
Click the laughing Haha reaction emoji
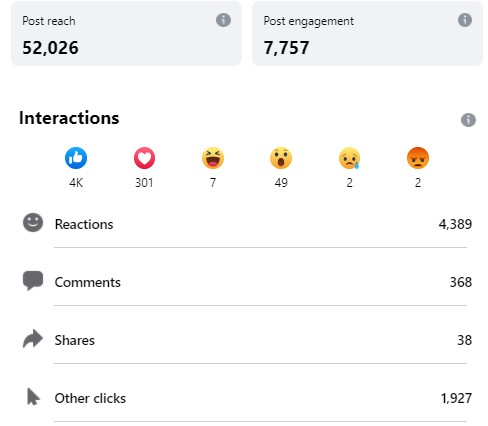click(x=213, y=158)
